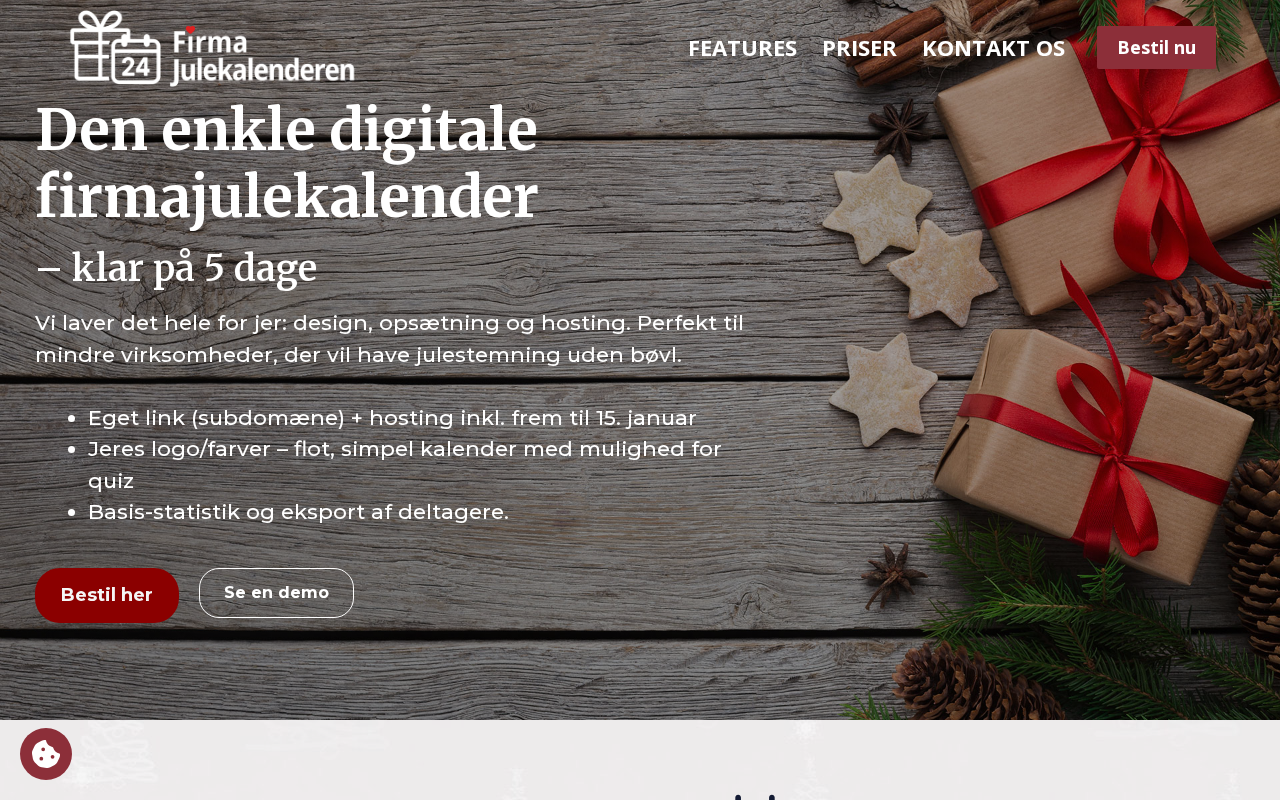This screenshot has height=800, width=1280.
Task: Click the Bestil nu header button
Action: (1156, 47)
